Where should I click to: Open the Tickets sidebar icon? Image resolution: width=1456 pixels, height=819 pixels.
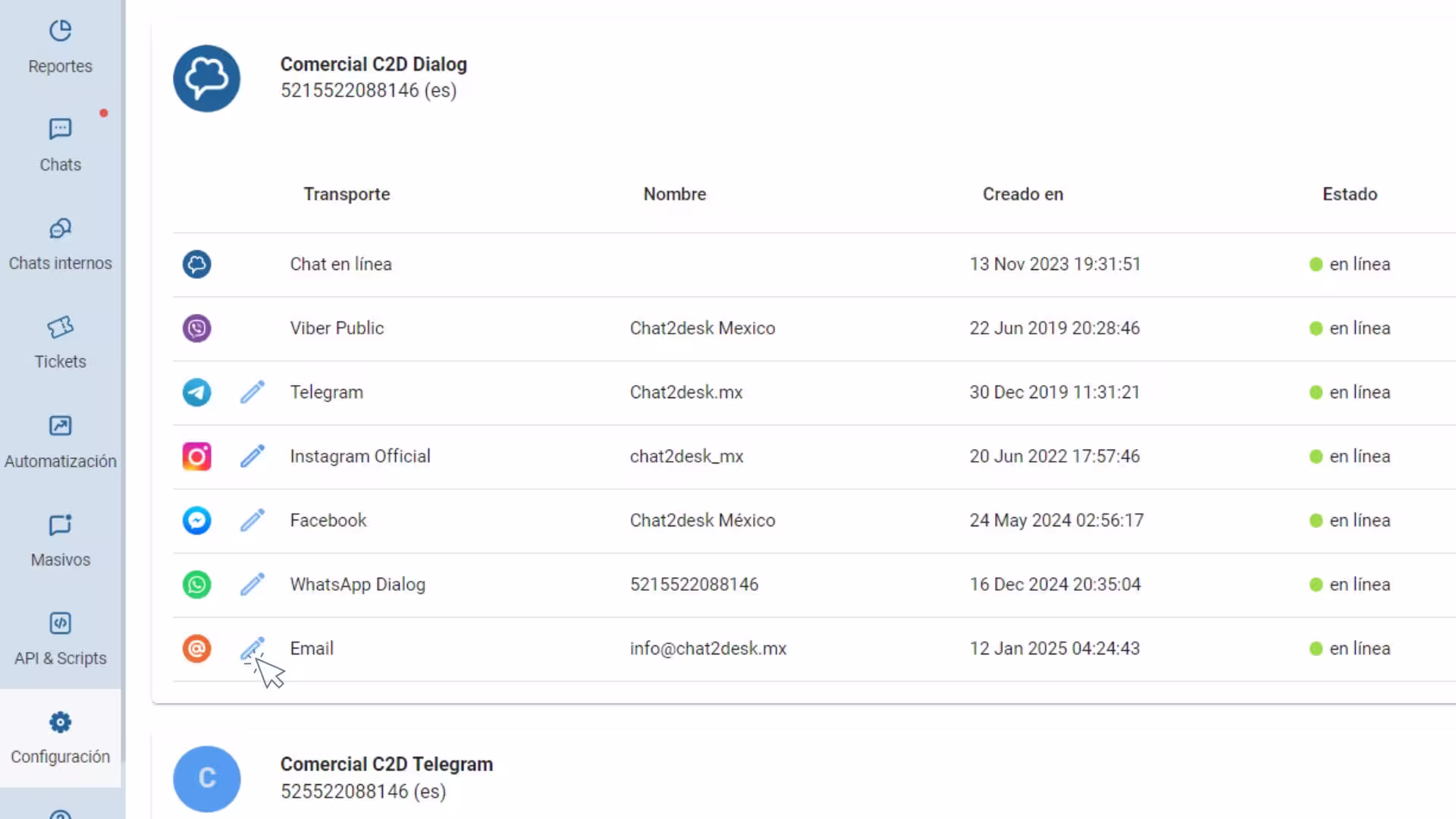(x=61, y=327)
